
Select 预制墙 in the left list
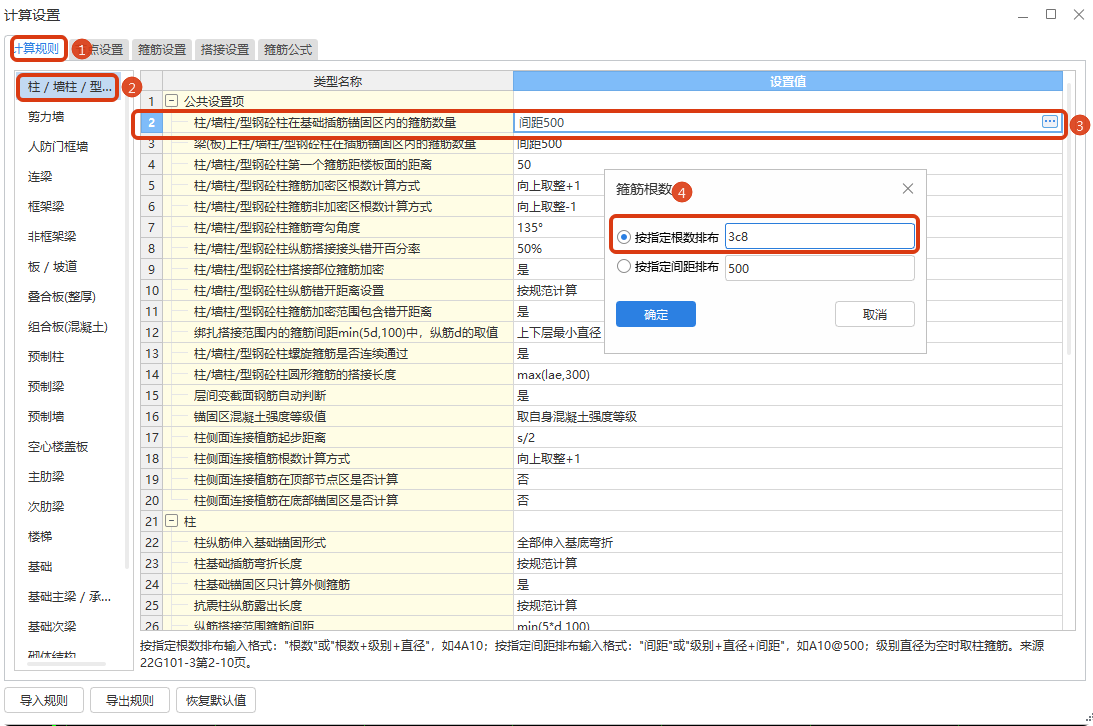click(x=46, y=416)
